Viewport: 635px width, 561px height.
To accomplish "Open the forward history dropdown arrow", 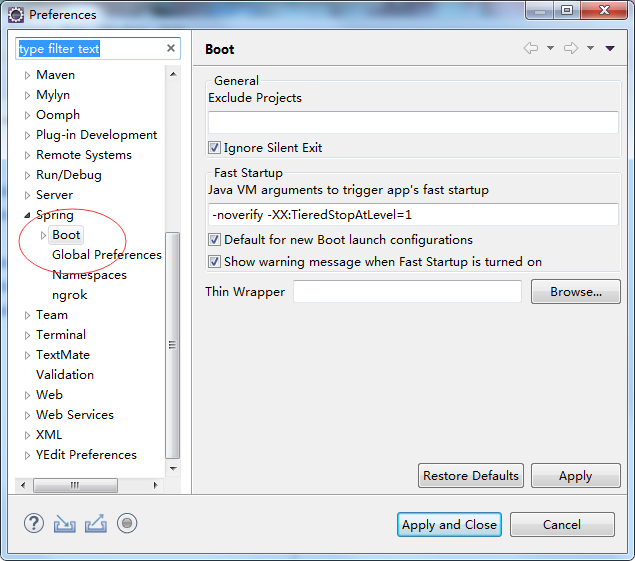I will click(590, 48).
